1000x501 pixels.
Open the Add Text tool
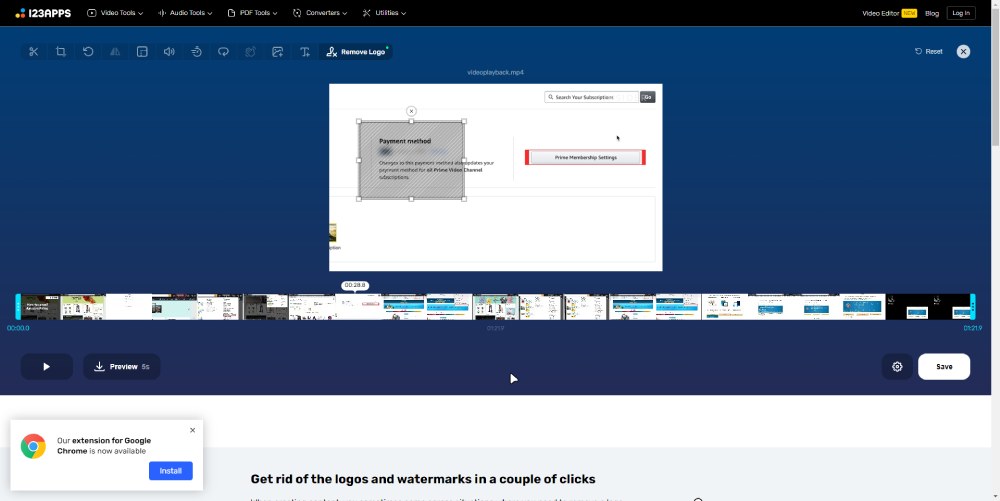305,52
